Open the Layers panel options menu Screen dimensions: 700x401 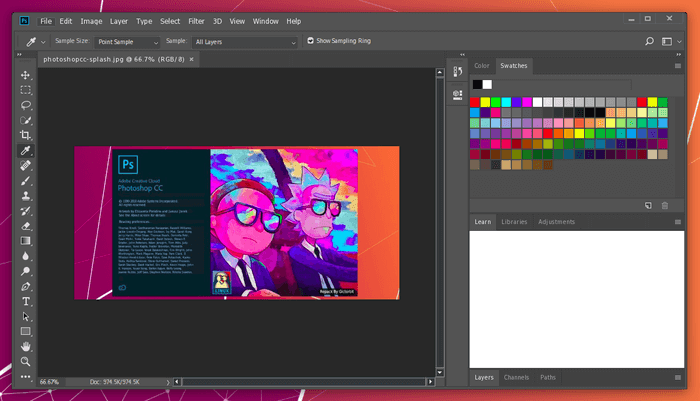pos(678,377)
